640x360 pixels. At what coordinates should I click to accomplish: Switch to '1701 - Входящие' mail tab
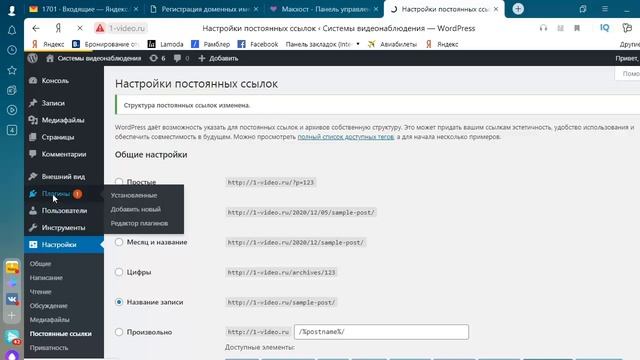(x=84, y=9)
